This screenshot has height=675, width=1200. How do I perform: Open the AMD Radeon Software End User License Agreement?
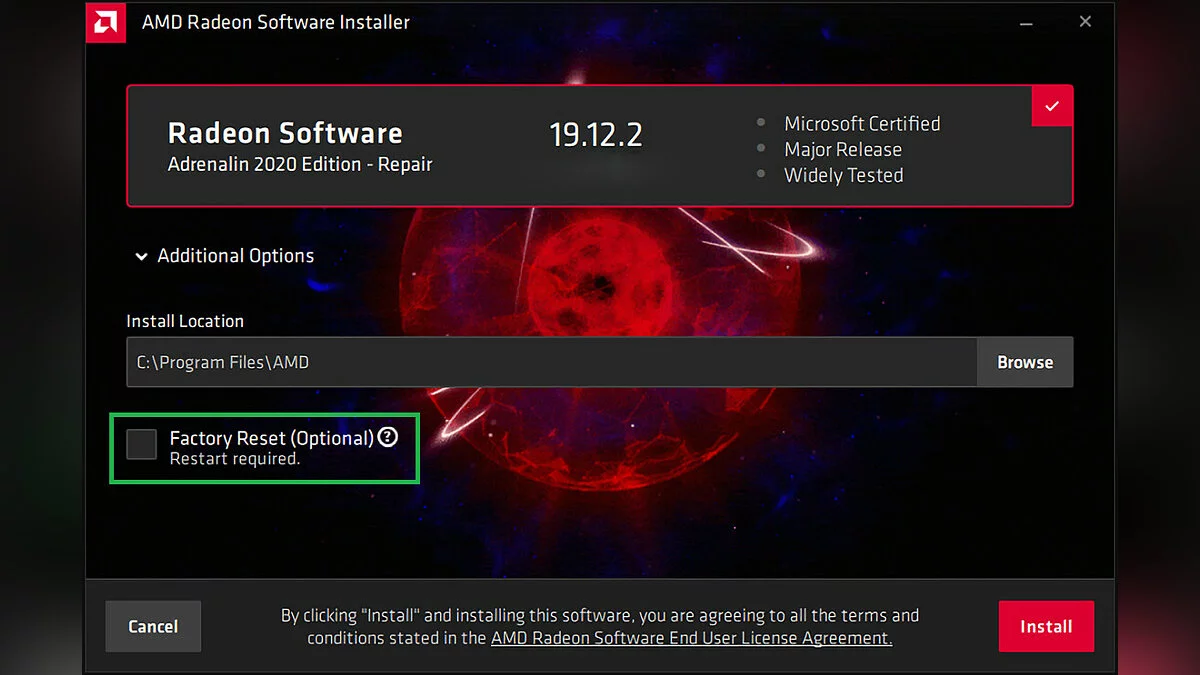[691, 637]
